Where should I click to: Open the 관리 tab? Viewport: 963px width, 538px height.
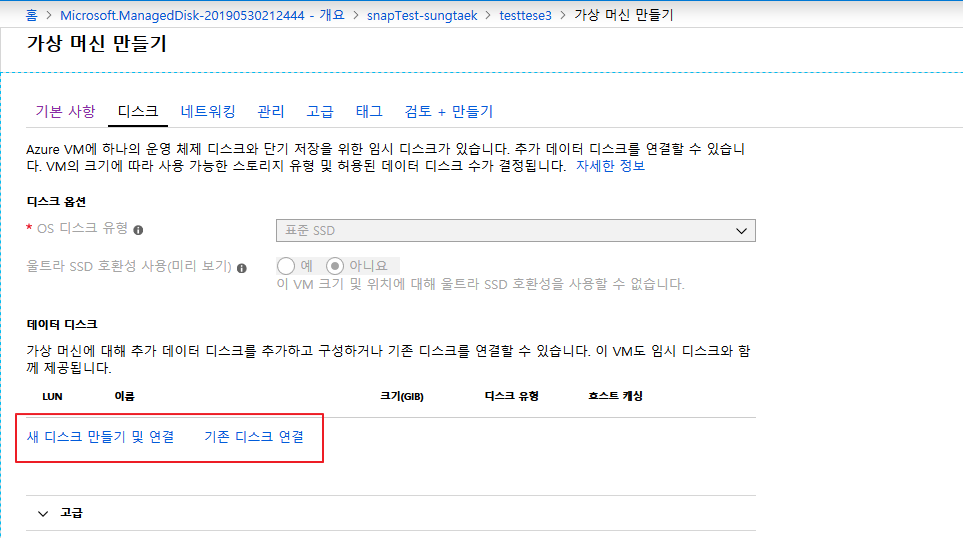click(271, 111)
